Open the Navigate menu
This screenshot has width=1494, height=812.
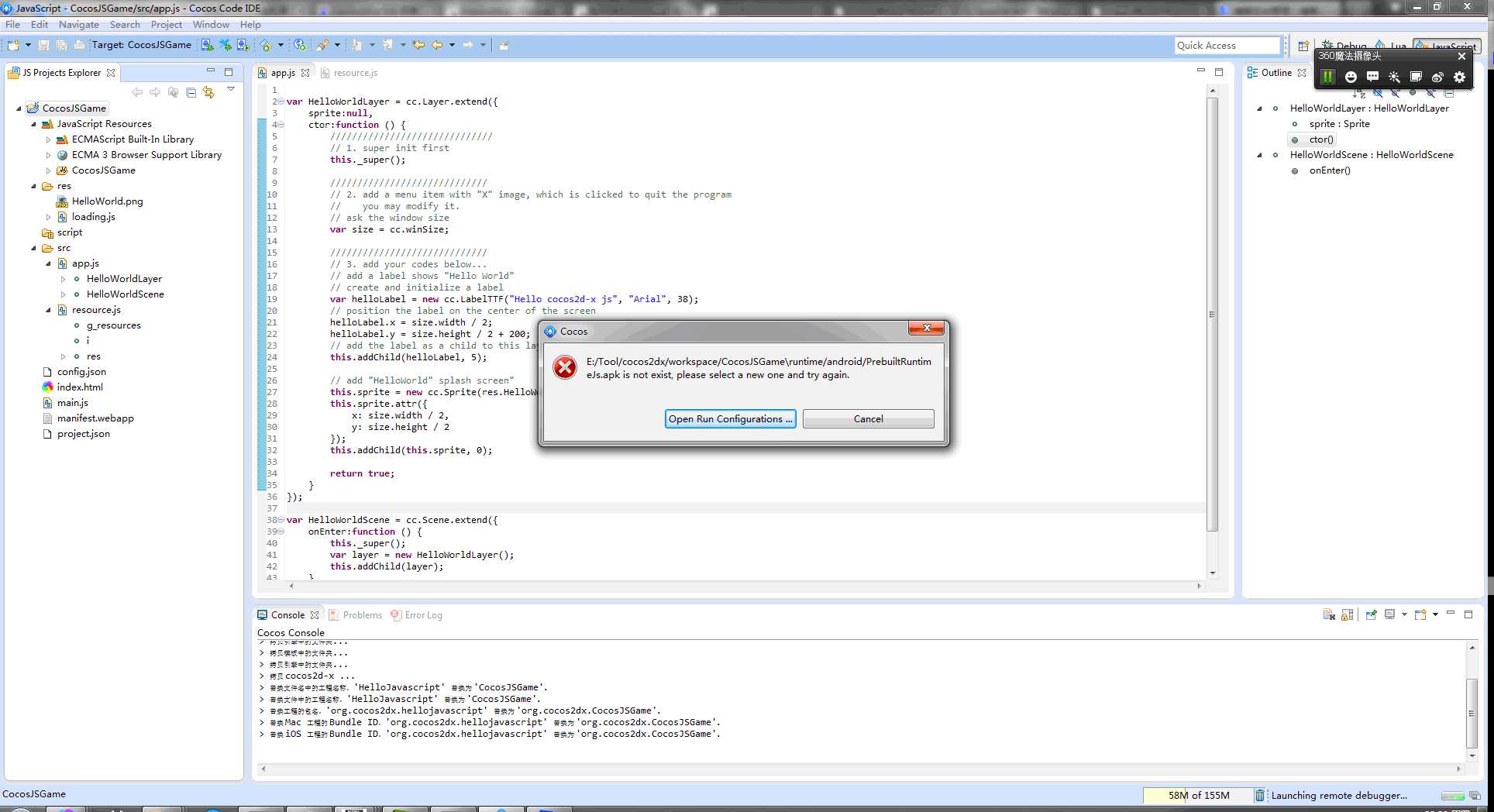click(78, 25)
